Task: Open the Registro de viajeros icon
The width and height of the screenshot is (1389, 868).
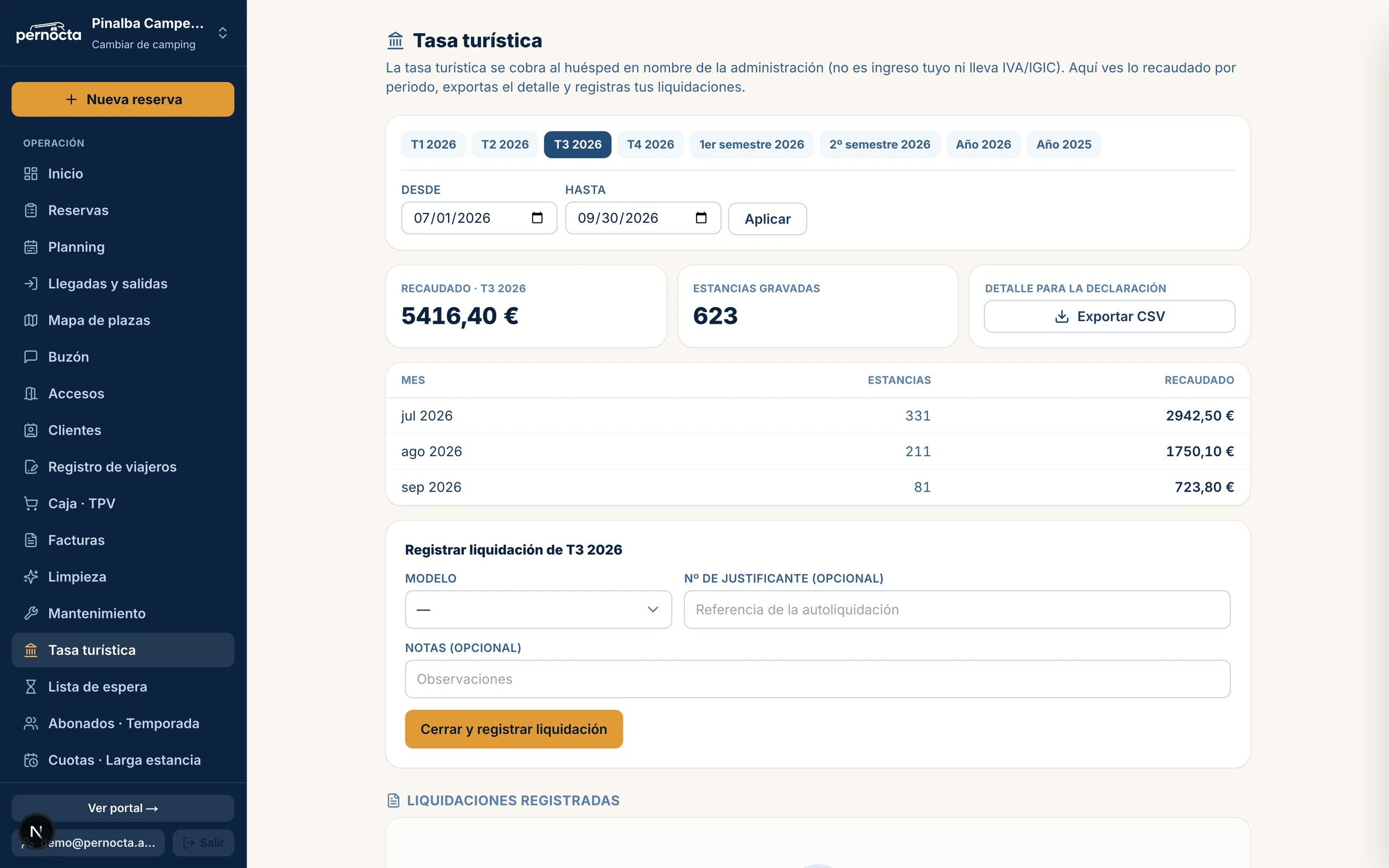Action: coord(31,467)
